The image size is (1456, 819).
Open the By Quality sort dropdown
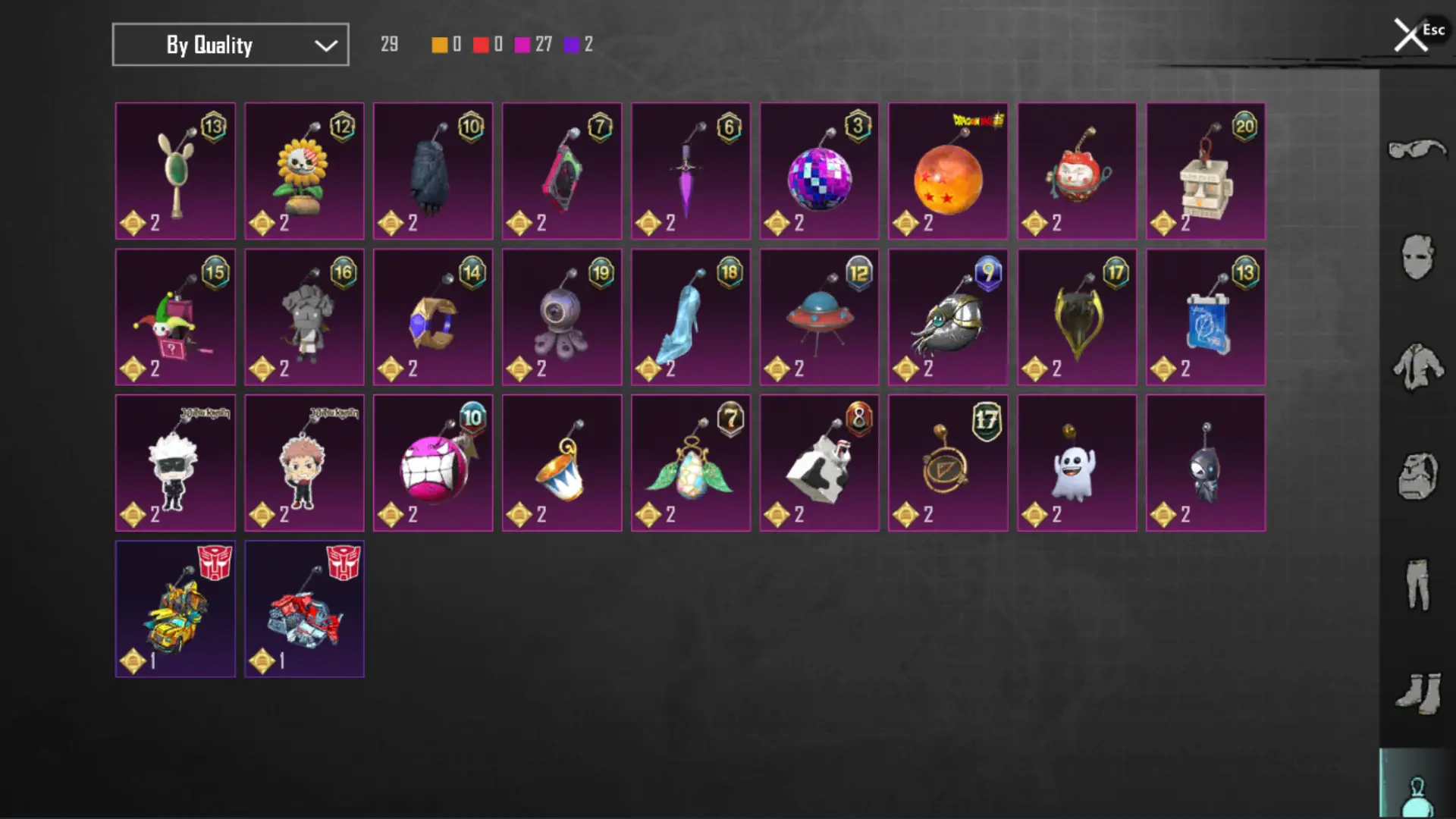pos(231,45)
